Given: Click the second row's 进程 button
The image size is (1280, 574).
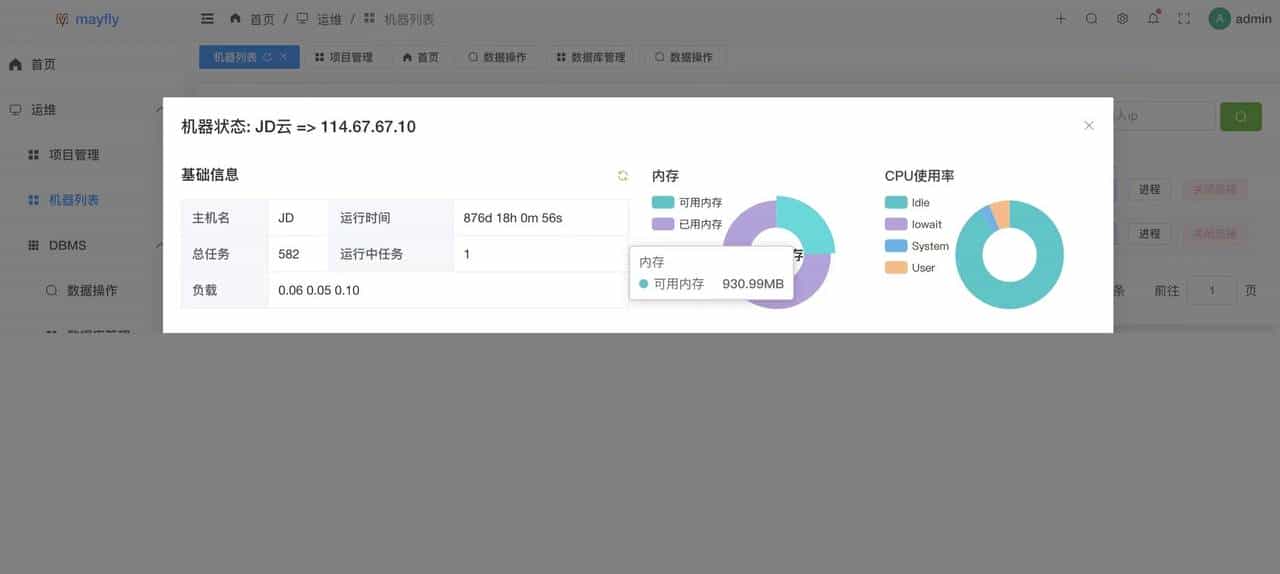Looking at the screenshot, I should click(x=1150, y=233).
